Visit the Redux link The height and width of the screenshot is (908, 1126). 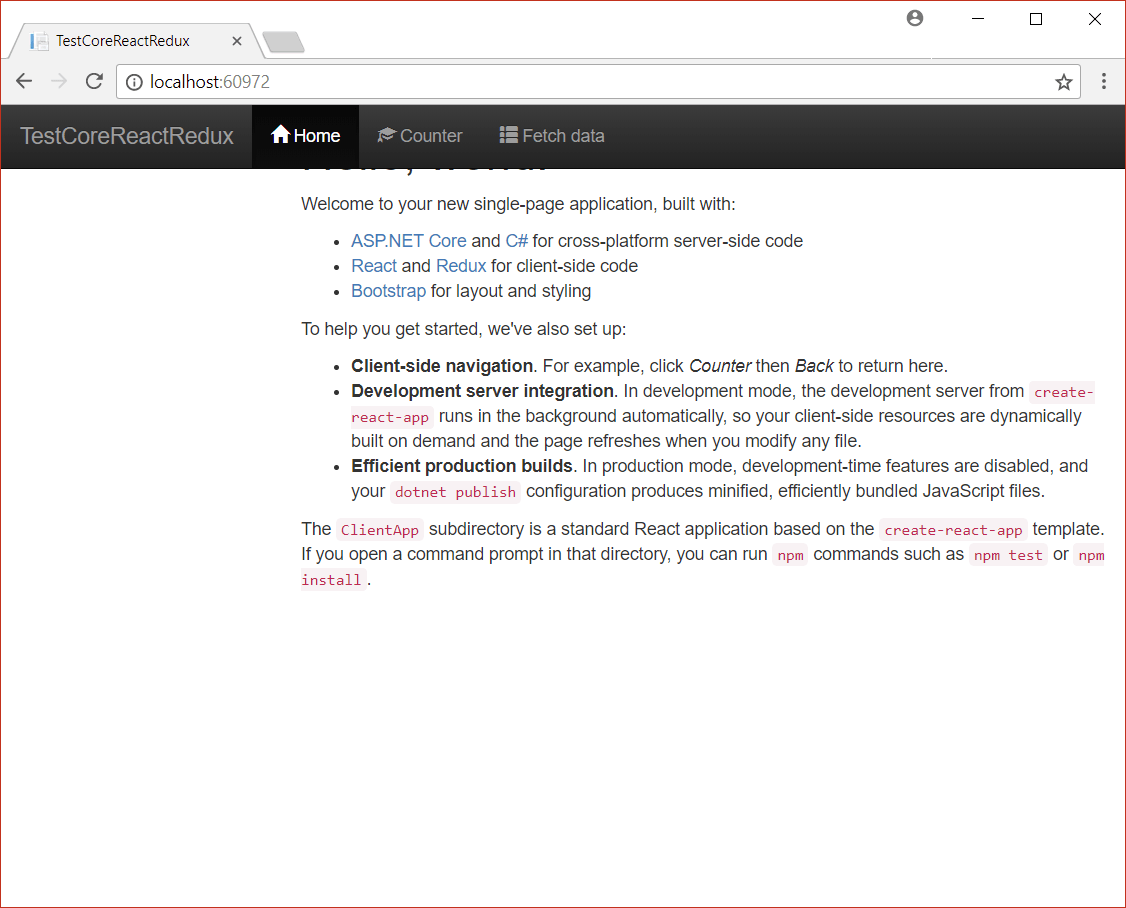(461, 266)
